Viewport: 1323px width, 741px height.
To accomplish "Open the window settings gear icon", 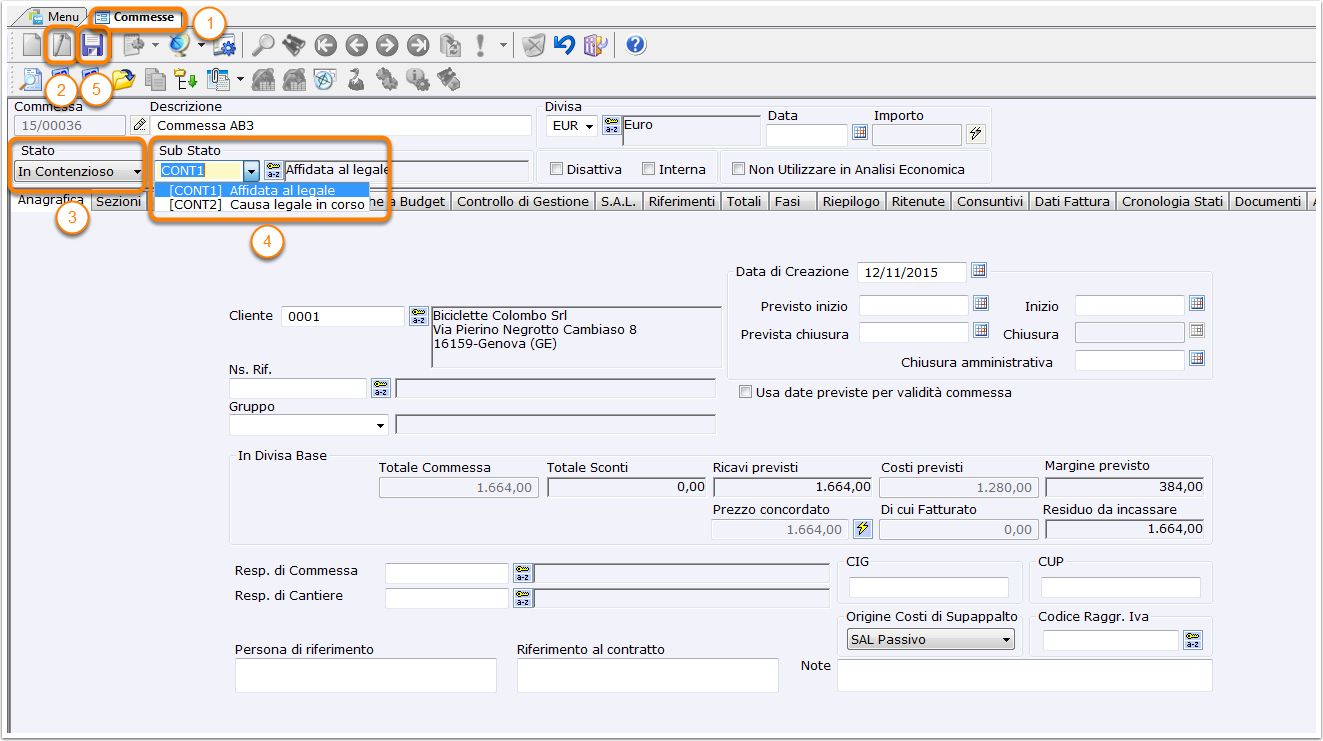I will [224, 45].
